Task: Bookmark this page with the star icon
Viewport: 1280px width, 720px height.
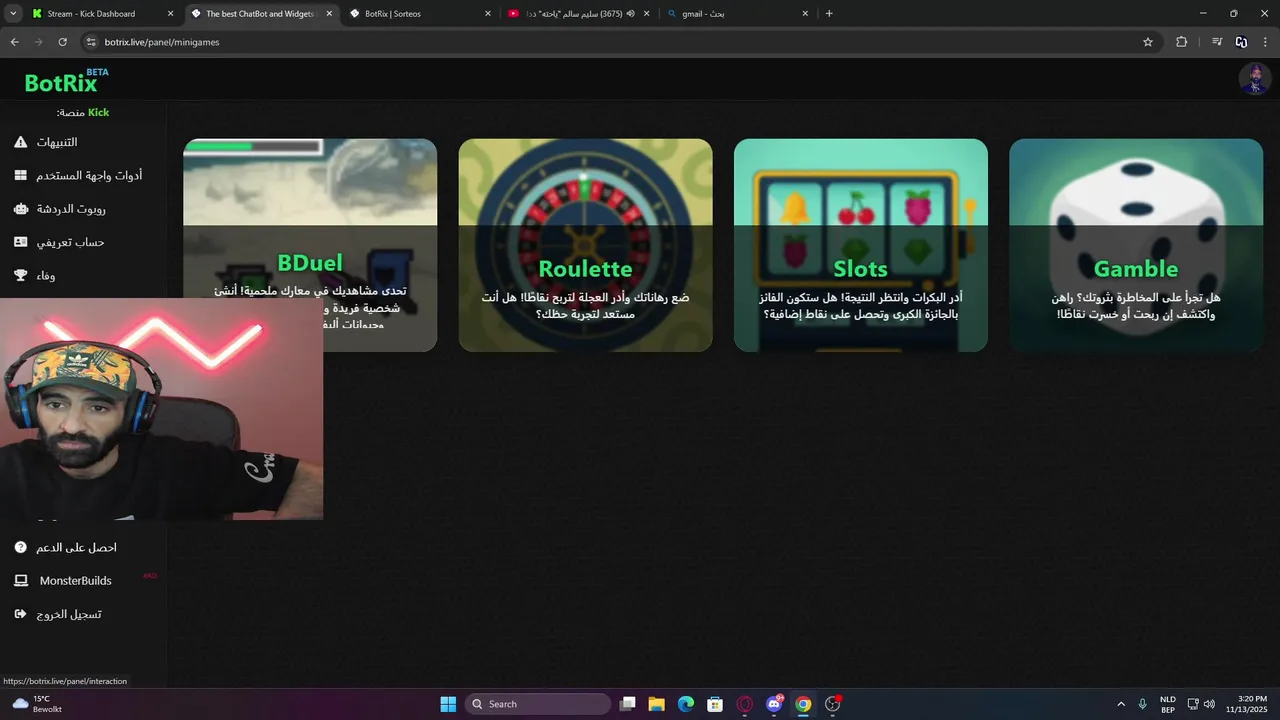Action: [1148, 42]
